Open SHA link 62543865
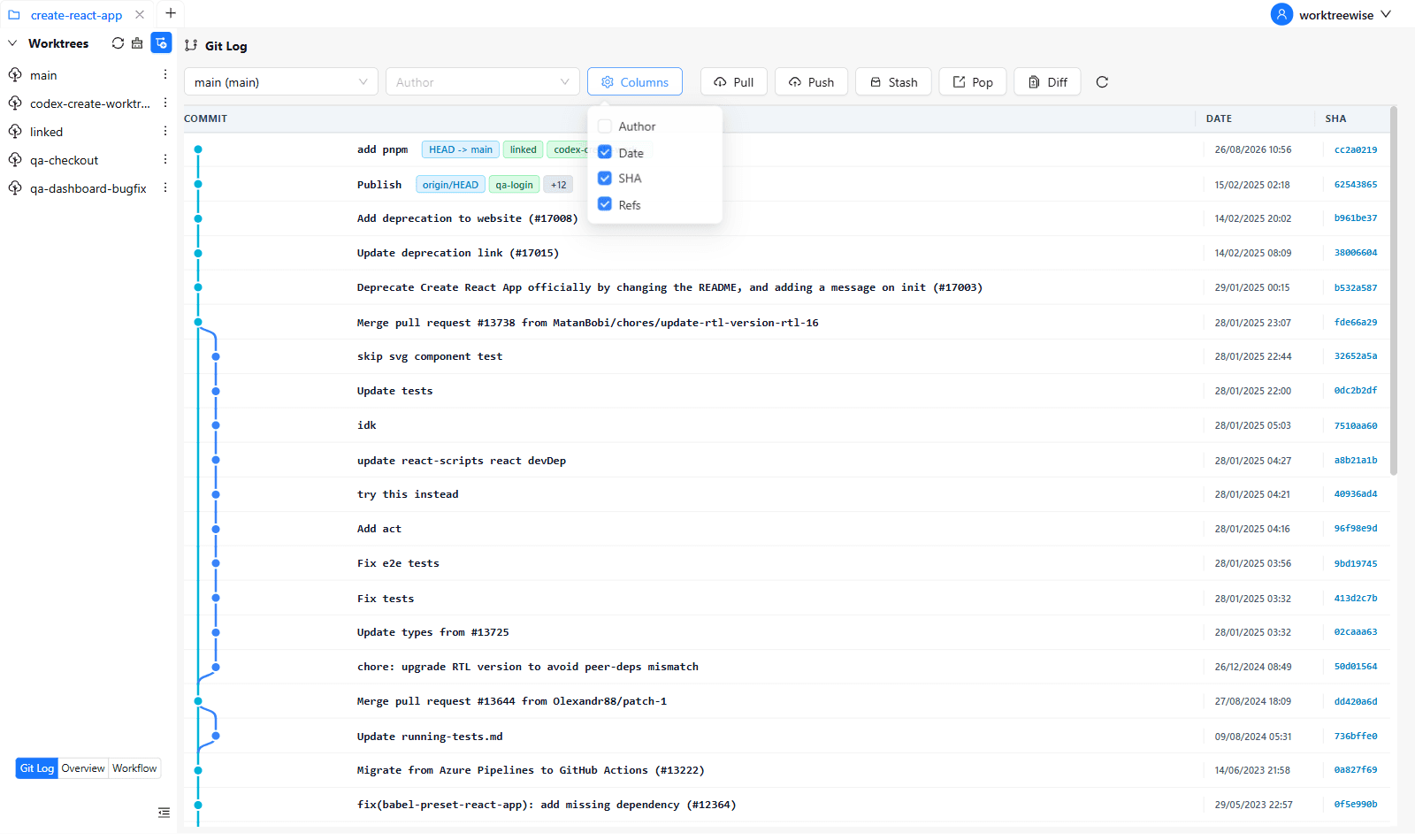Image resolution: width=1415 pixels, height=840 pixels. (x=1356, y=185)
